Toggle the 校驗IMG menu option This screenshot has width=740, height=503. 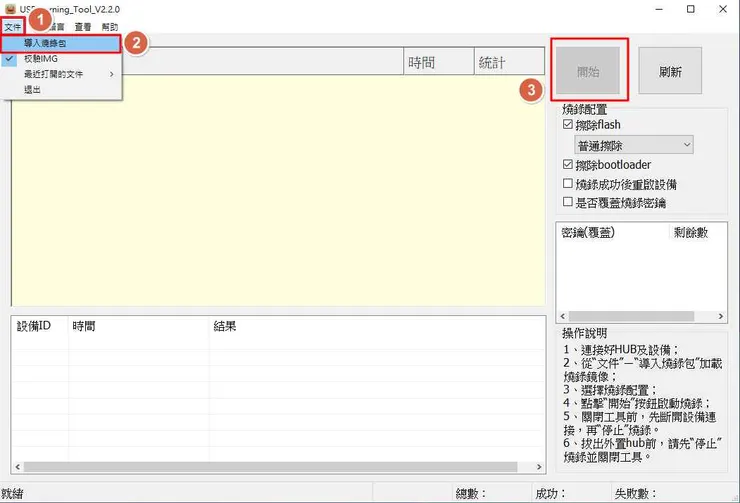pos(61,59)
